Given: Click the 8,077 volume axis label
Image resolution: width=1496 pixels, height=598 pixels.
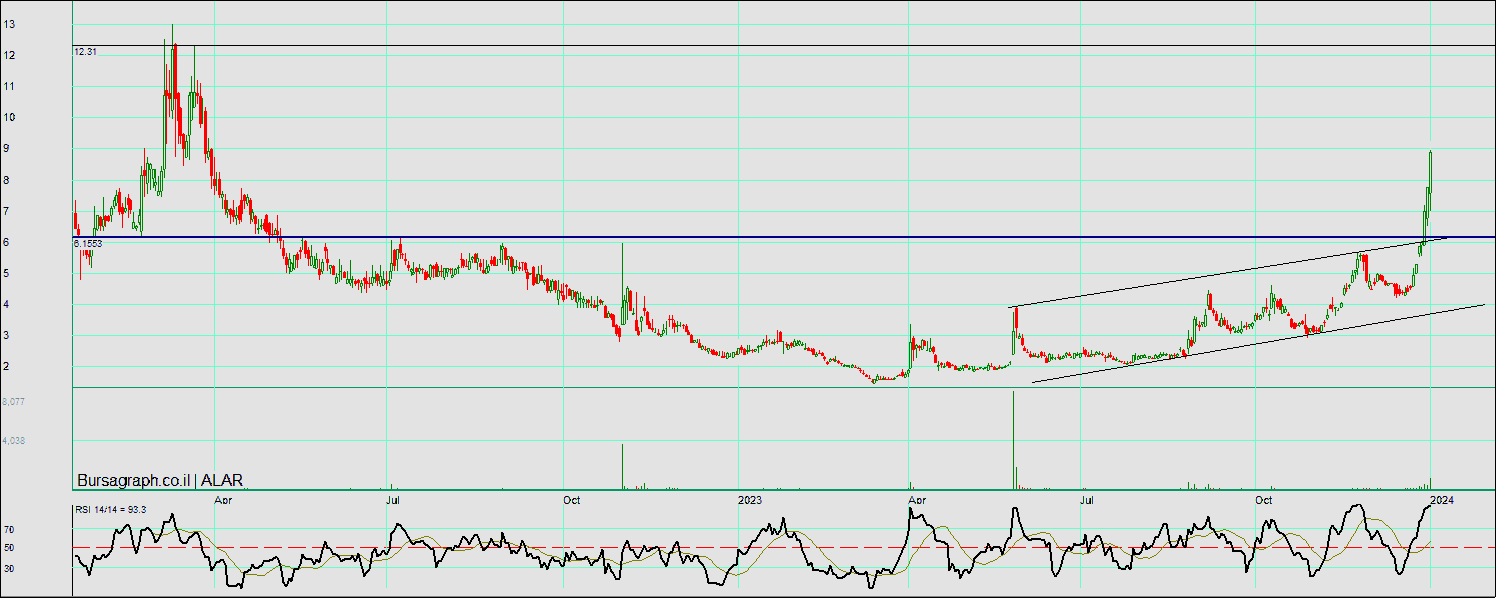Looking at the screenshot, I should [13, 401].
